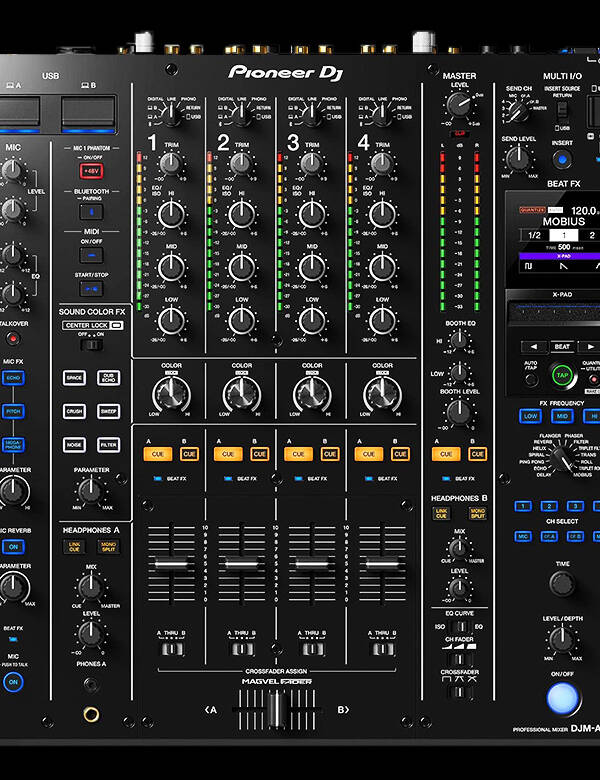Toggle the MIC push-to-talk ON button
Screen dimensions: 600x780
tap(13, 682)
